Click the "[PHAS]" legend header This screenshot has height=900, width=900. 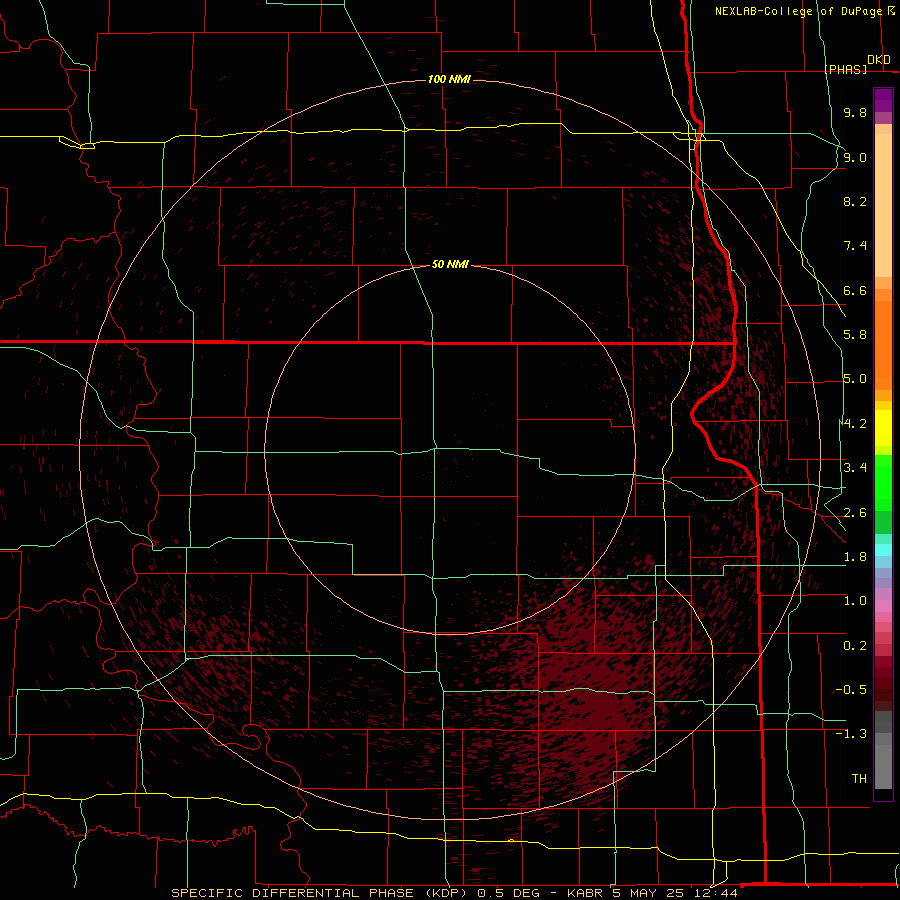845,69
